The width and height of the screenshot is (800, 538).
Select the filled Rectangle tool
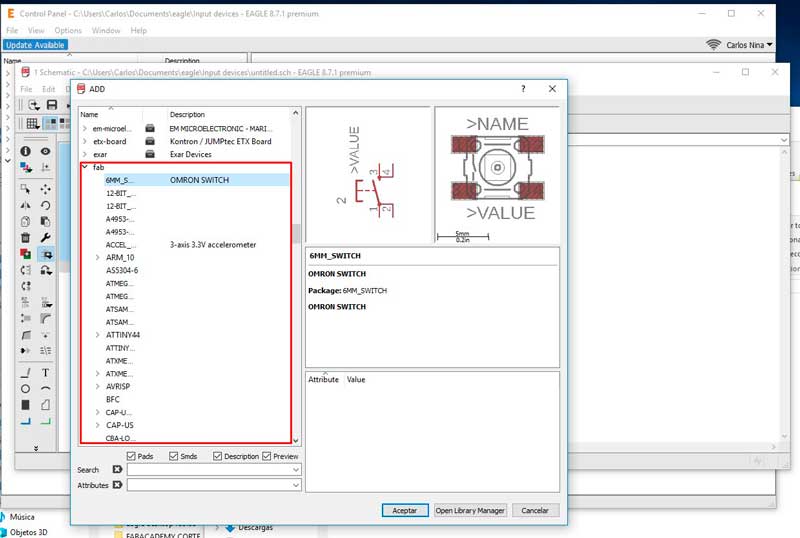coord(25,405)
